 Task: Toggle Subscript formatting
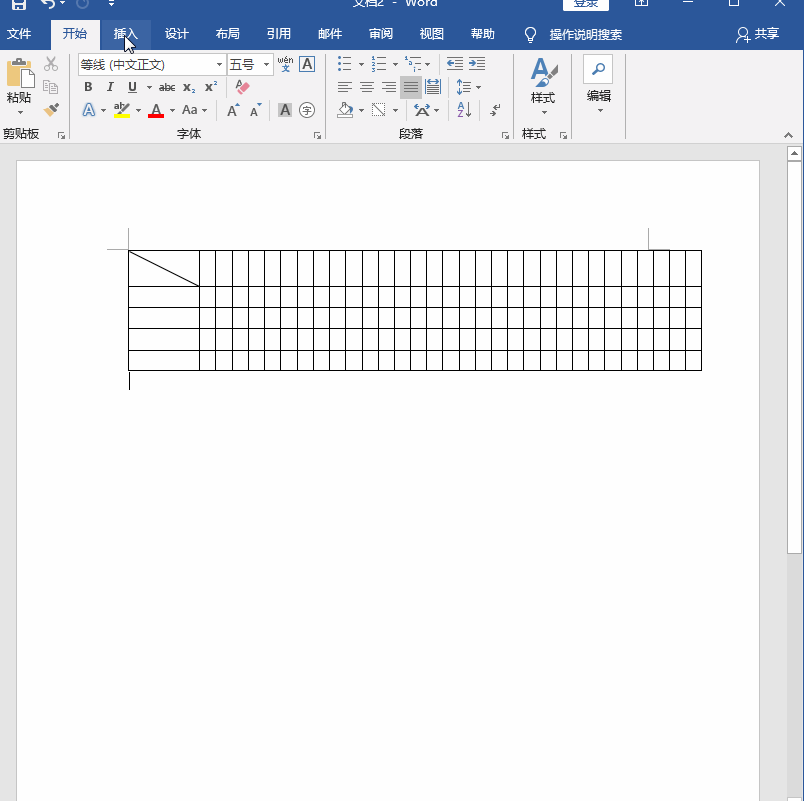189,87
